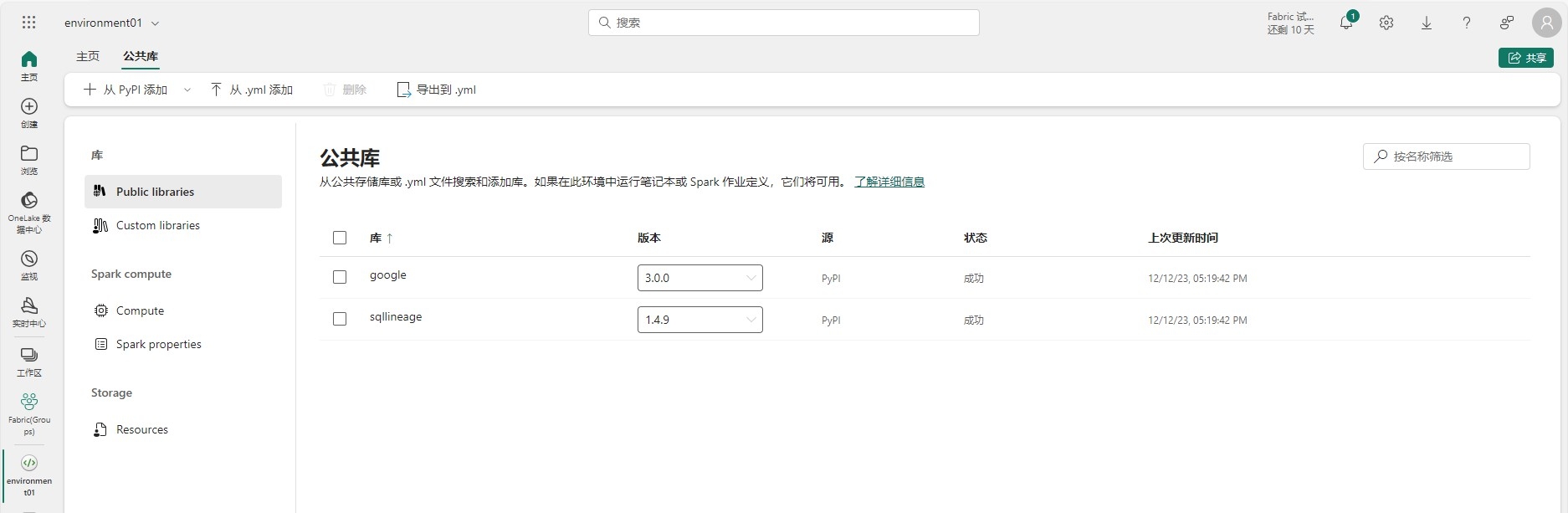This screenshot has width=1568, height=513.
Task: Toggle the select-all checkbox in header
Action: tap(340, 238)
